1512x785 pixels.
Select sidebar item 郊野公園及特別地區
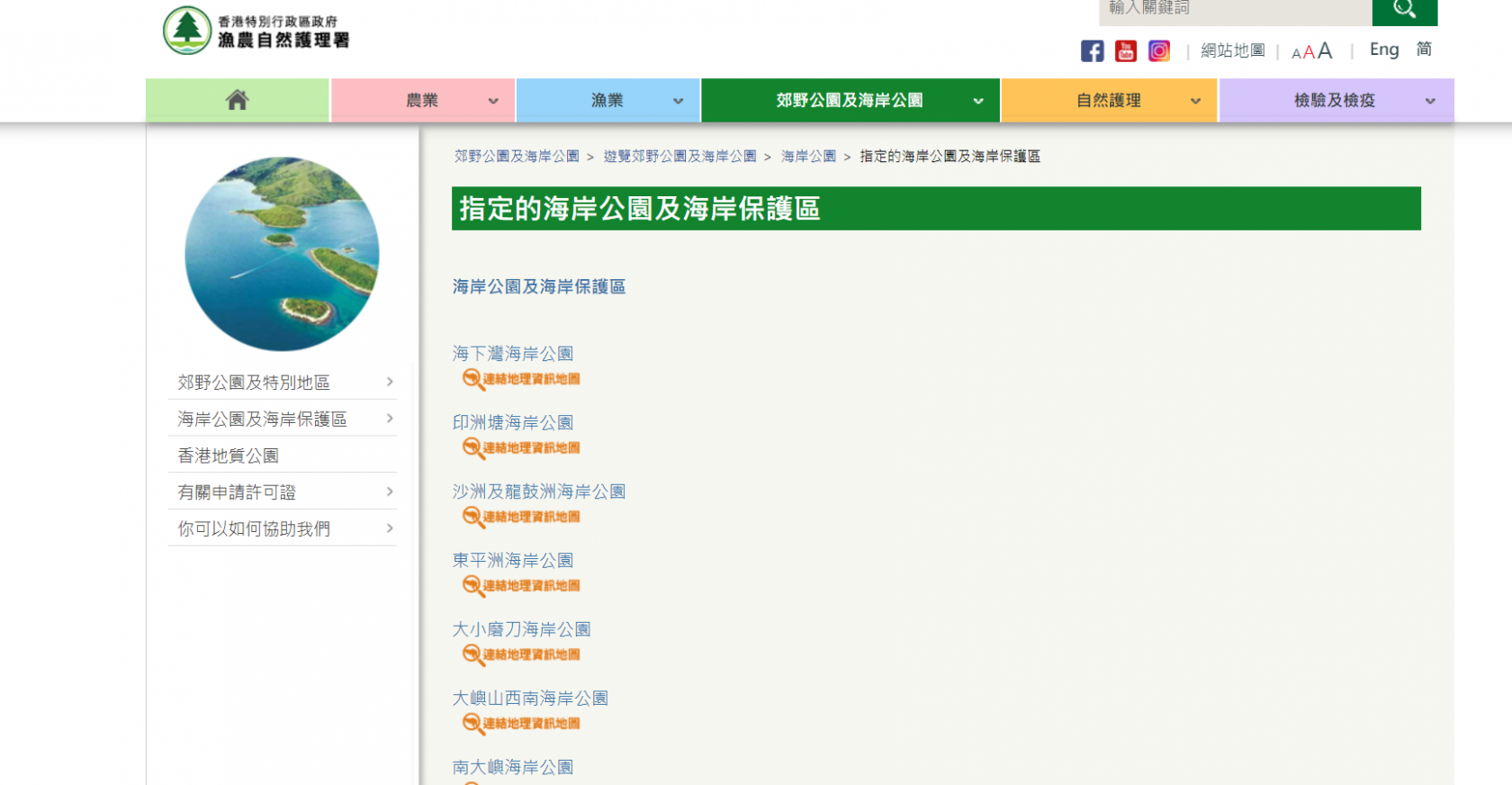[x=254, y=383]
